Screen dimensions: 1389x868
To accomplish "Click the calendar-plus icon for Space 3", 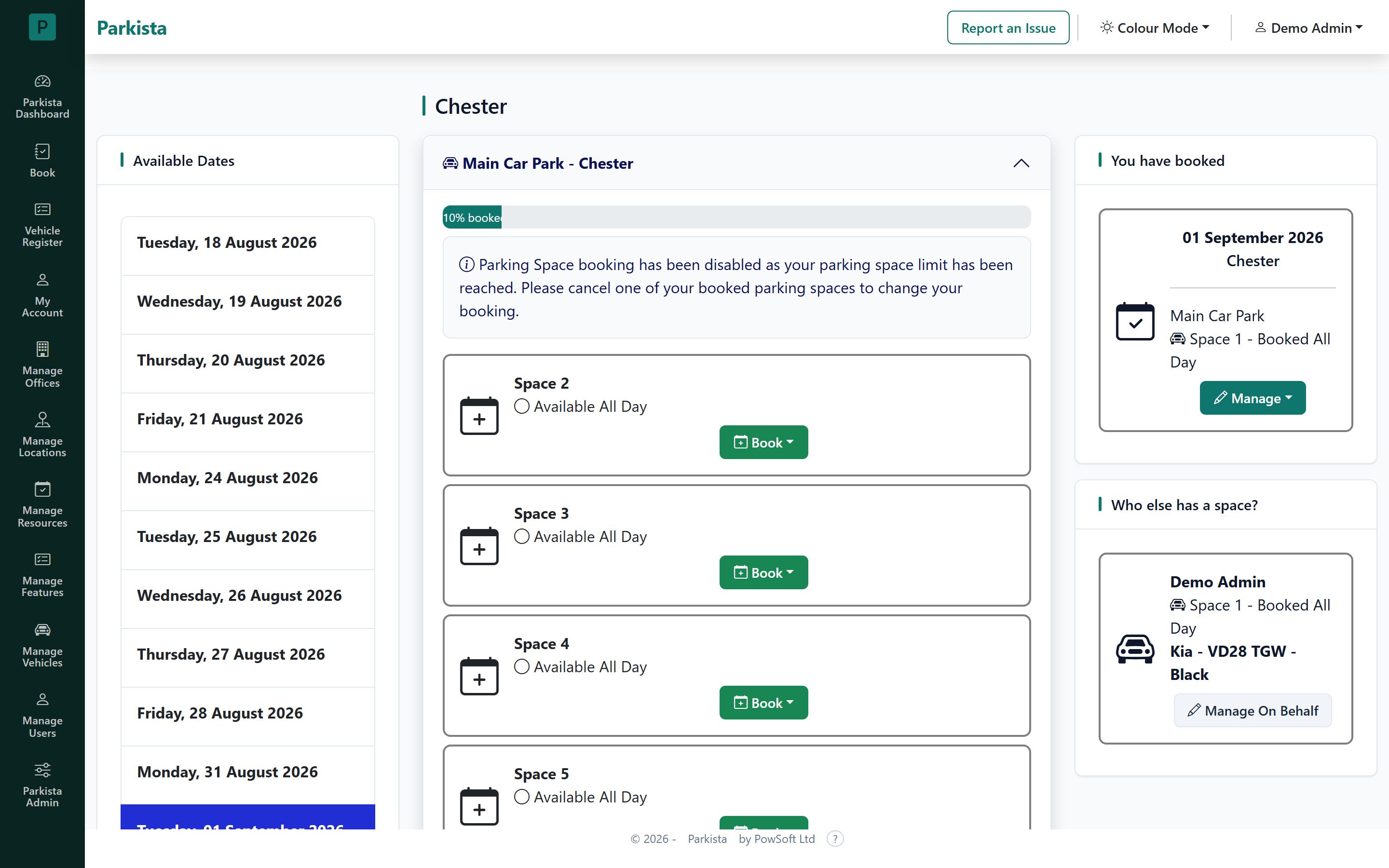I will (x=479, y=546).
